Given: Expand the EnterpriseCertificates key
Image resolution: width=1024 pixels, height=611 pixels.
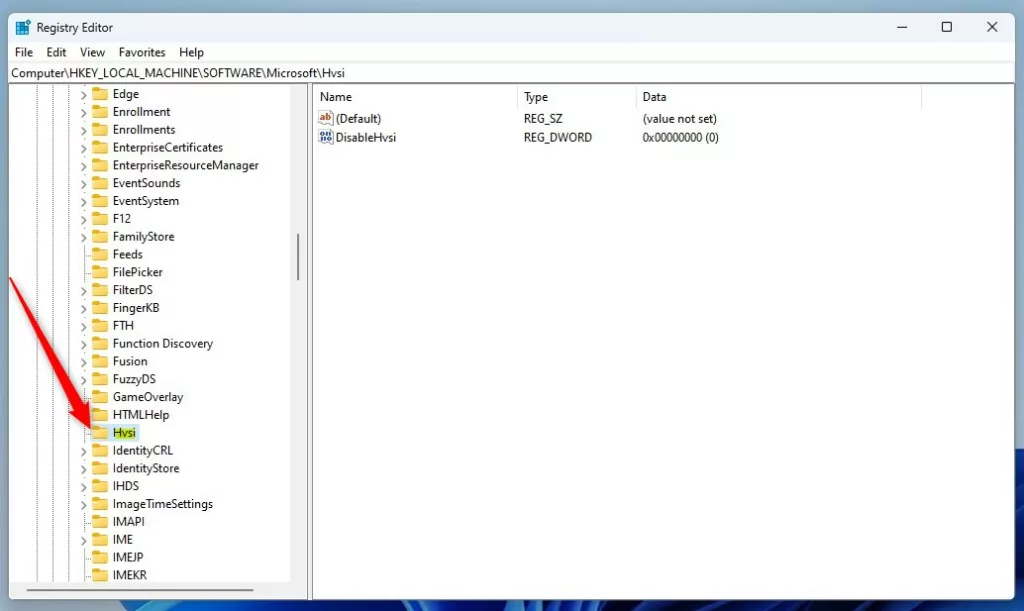Looking at the screenshot, I should (83, 148).
